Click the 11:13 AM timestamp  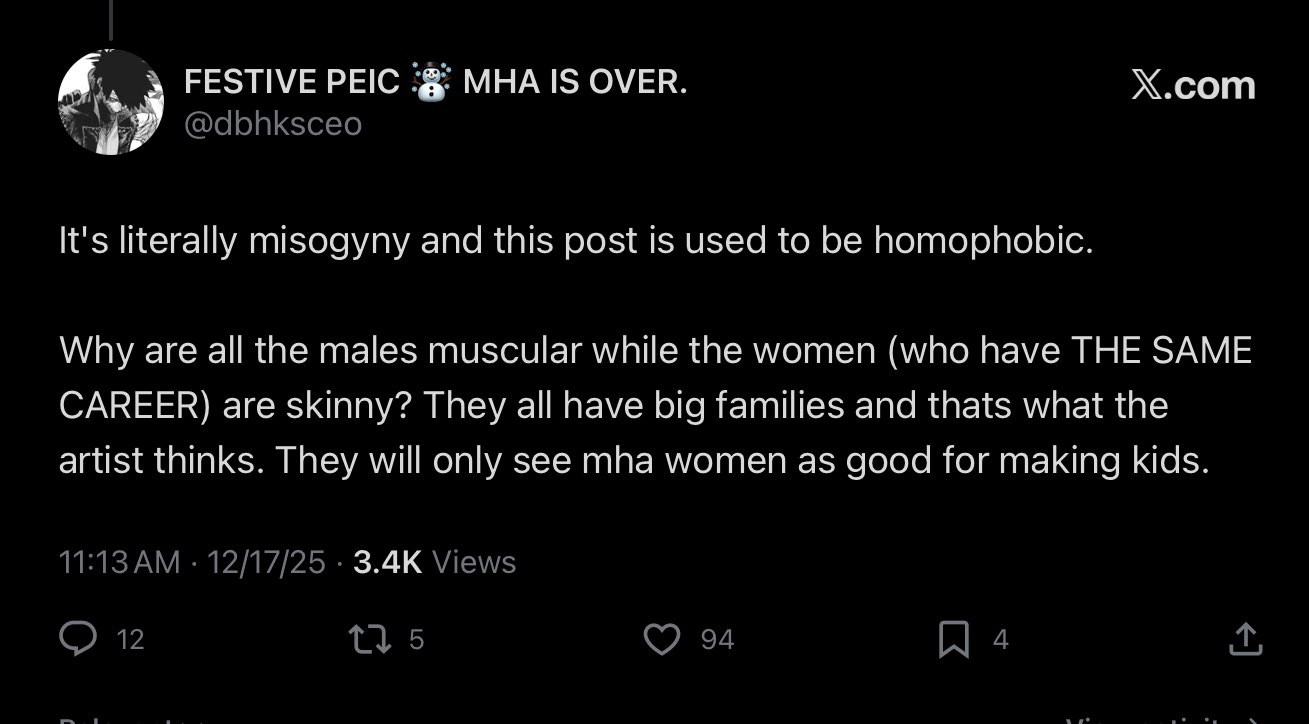point(120,562)
